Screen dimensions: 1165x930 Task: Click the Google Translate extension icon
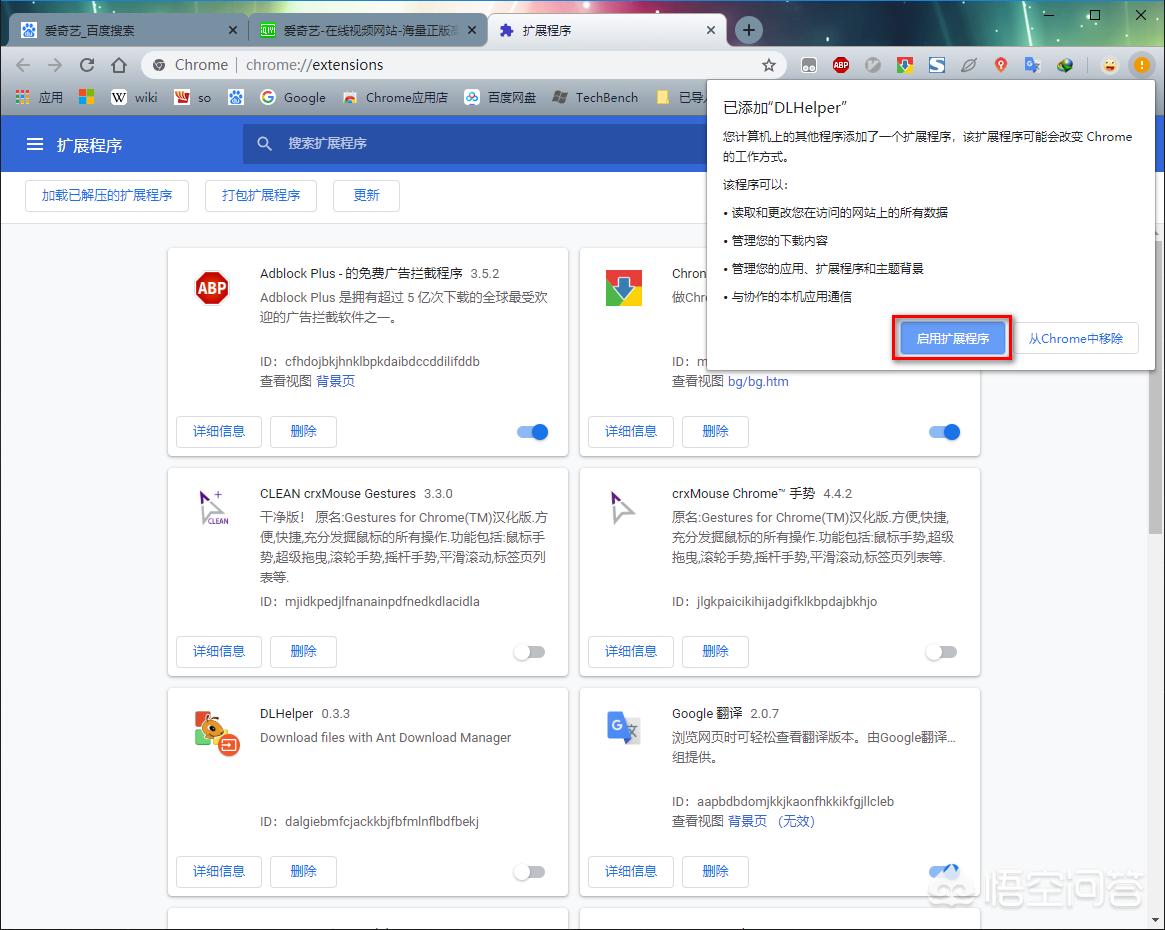[1033, 64]
